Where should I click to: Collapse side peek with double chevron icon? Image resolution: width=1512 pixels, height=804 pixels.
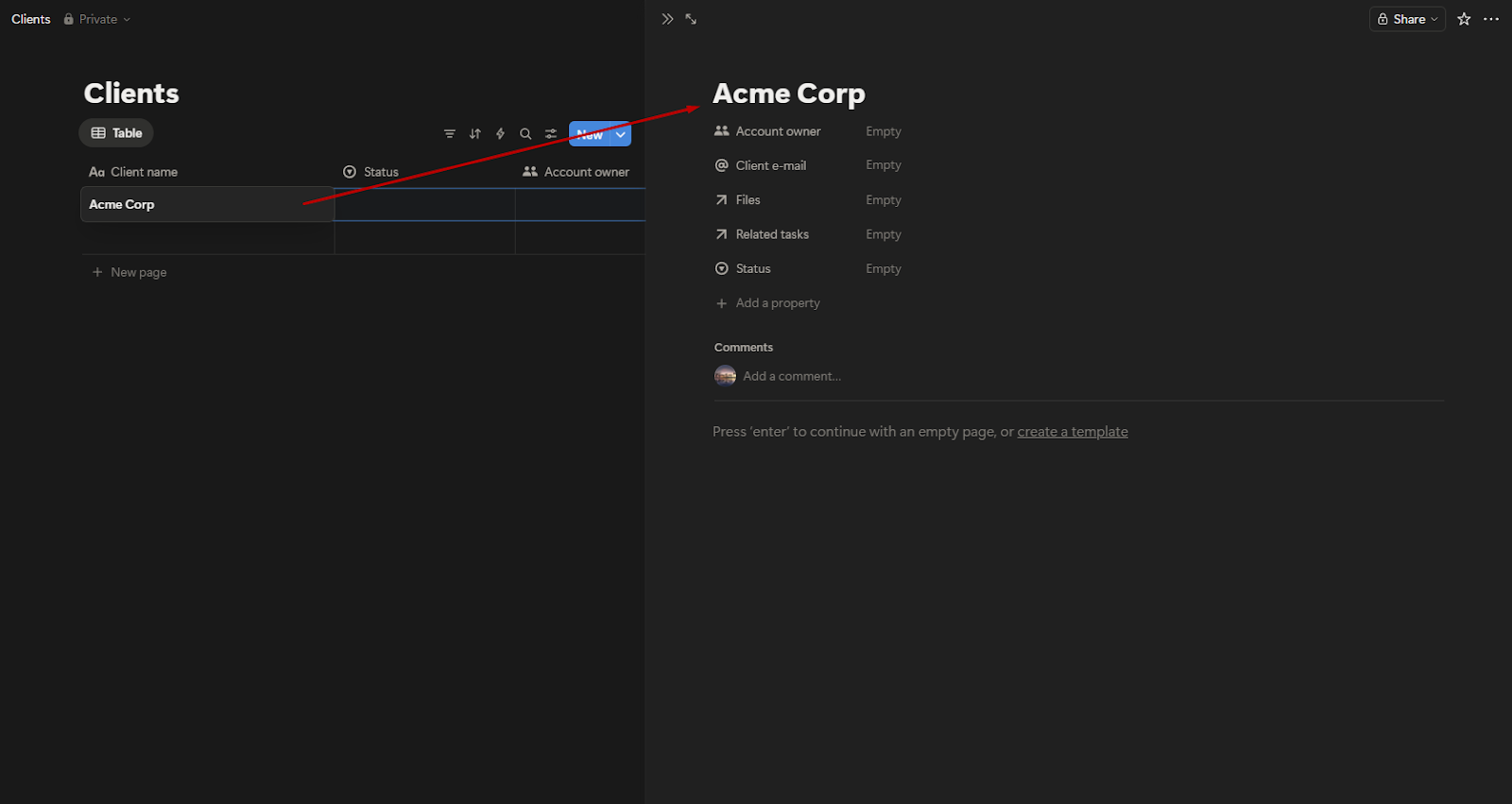[x=667, y=19]
